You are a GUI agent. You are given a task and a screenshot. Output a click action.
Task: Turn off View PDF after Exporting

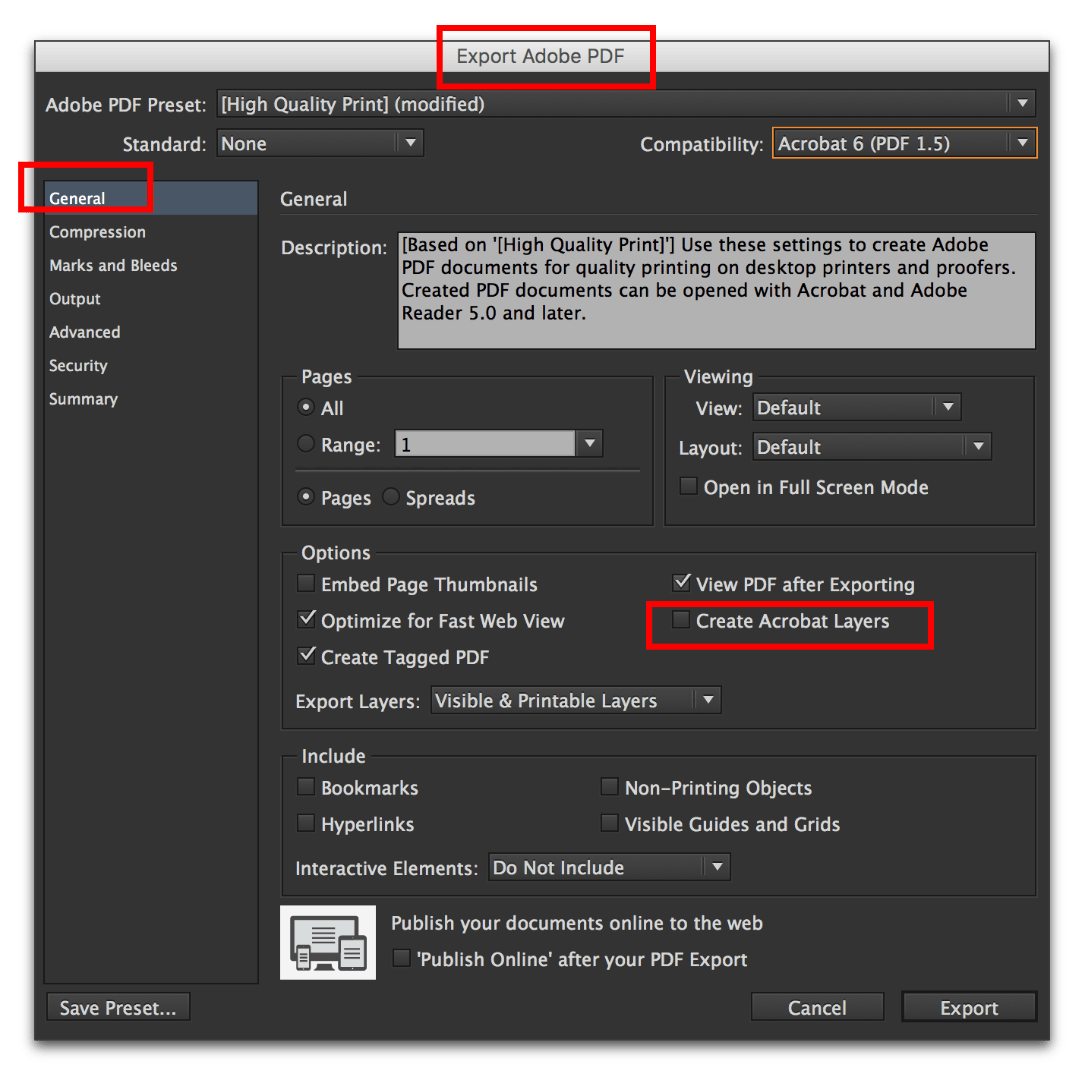click(x=681, y=583)
